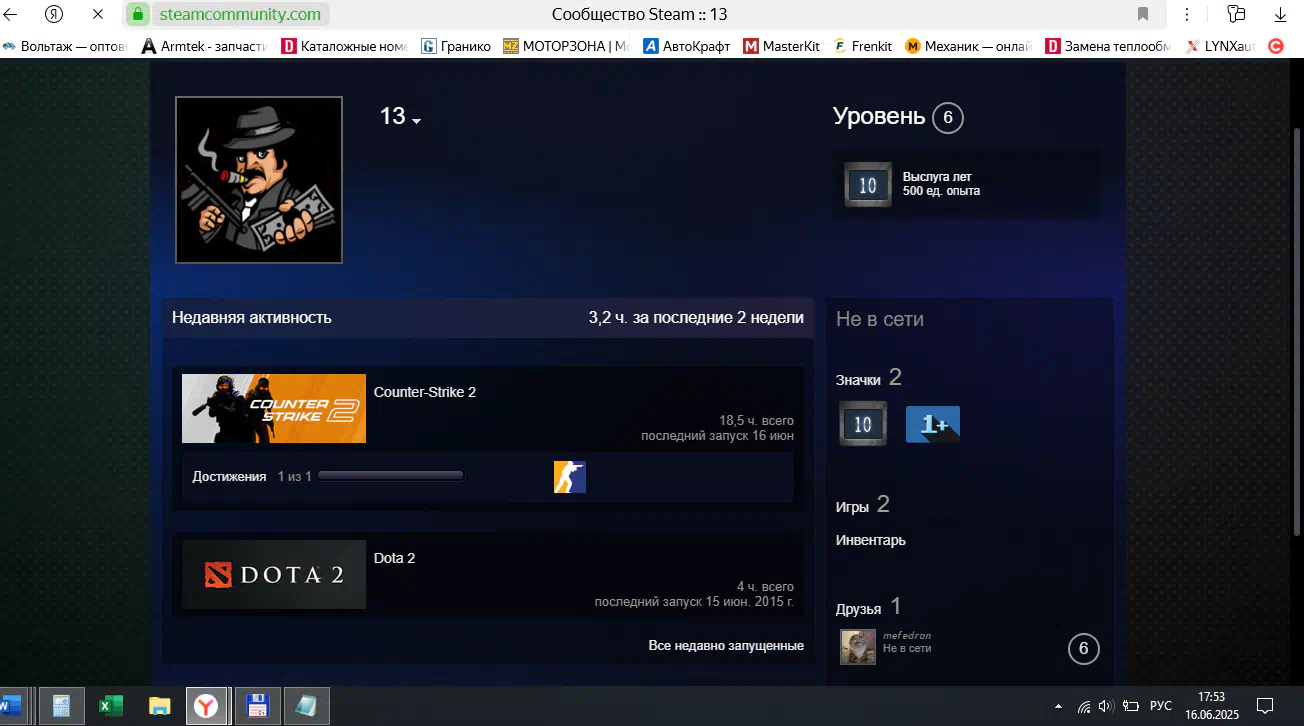The width and height of the screenshot is (1304, 726).
Task: Open the Механик онлайн bookmark
Action: point(968,46)
